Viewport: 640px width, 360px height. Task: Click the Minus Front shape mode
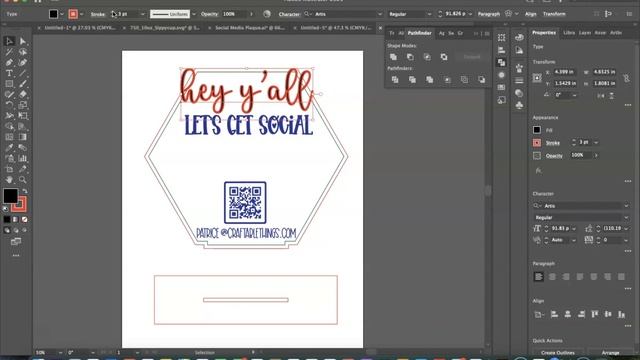coord(410,57)
